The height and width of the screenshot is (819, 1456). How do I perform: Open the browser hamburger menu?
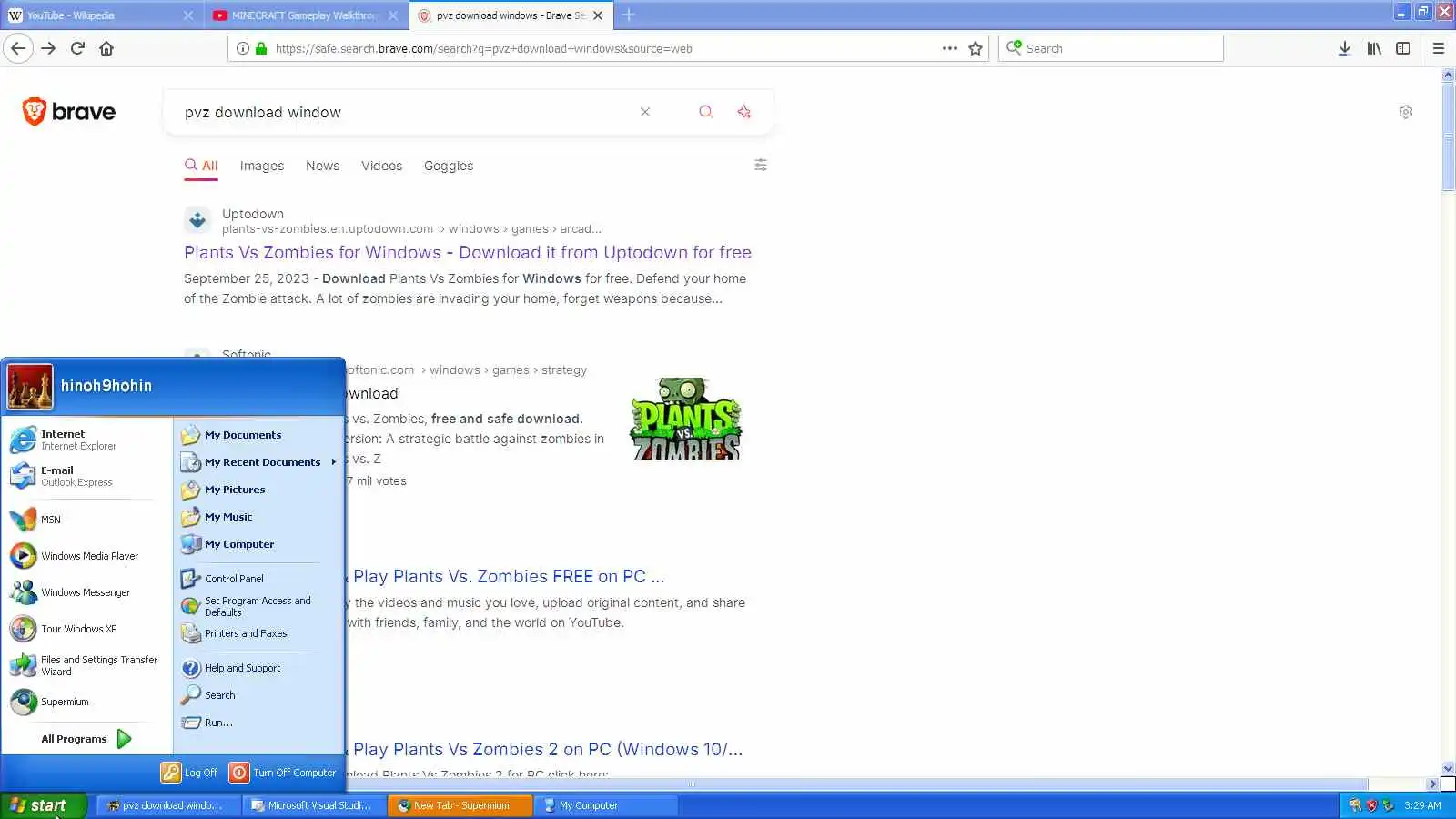tap(1439, 48)
